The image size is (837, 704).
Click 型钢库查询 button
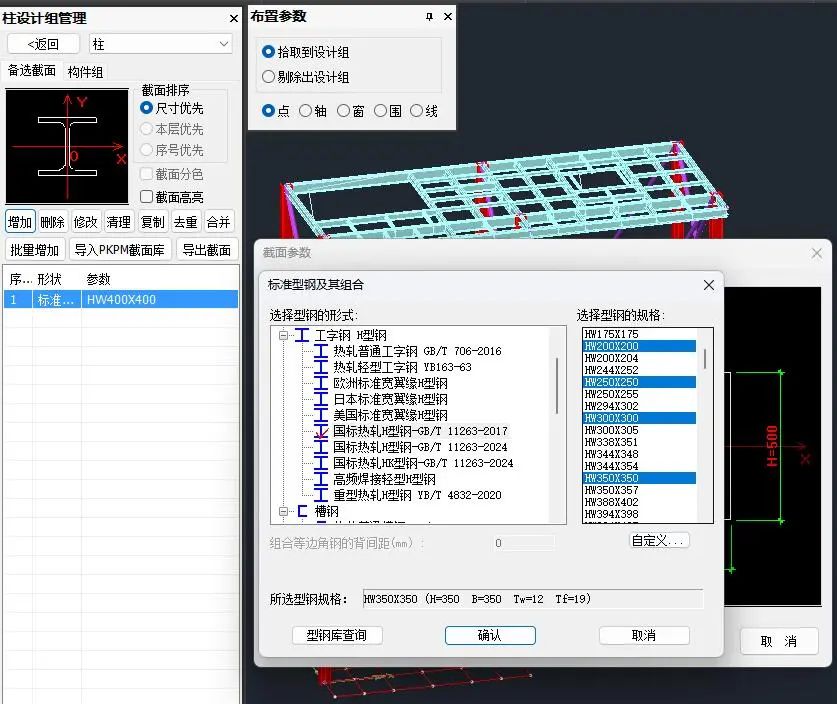(x=337, y=635)
